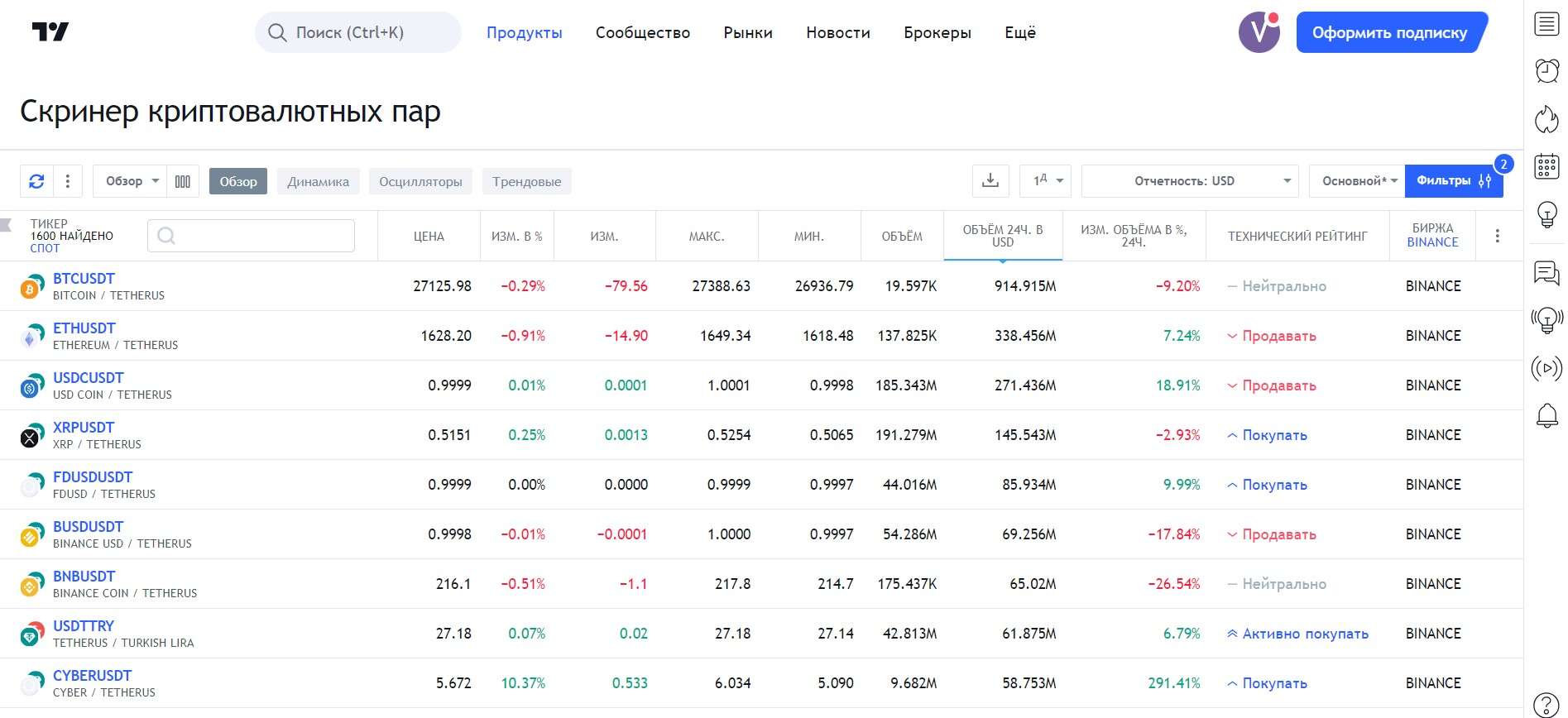Open the idea streams broadcast icon
The height and width of the screenshot is (718, 1568).
(x=1546, y=319)
